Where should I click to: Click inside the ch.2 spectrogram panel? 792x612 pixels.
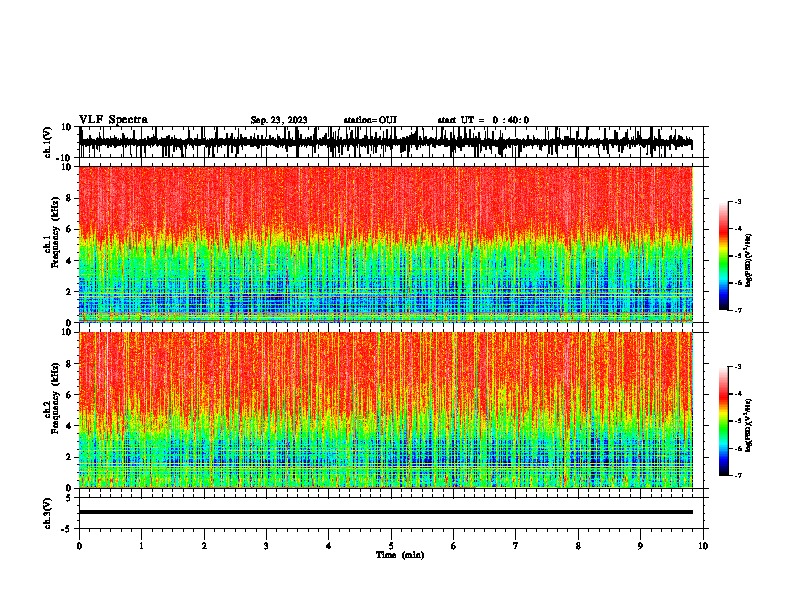tap(386, 410)
